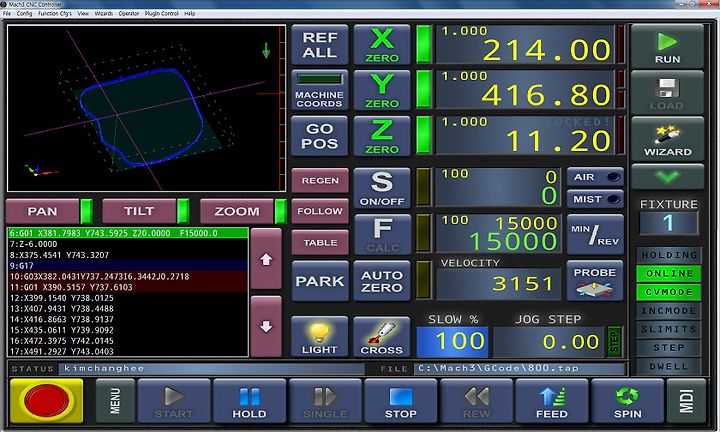
Task: Turn on the LIGHT bulb button
Action: tap(320, 337)
